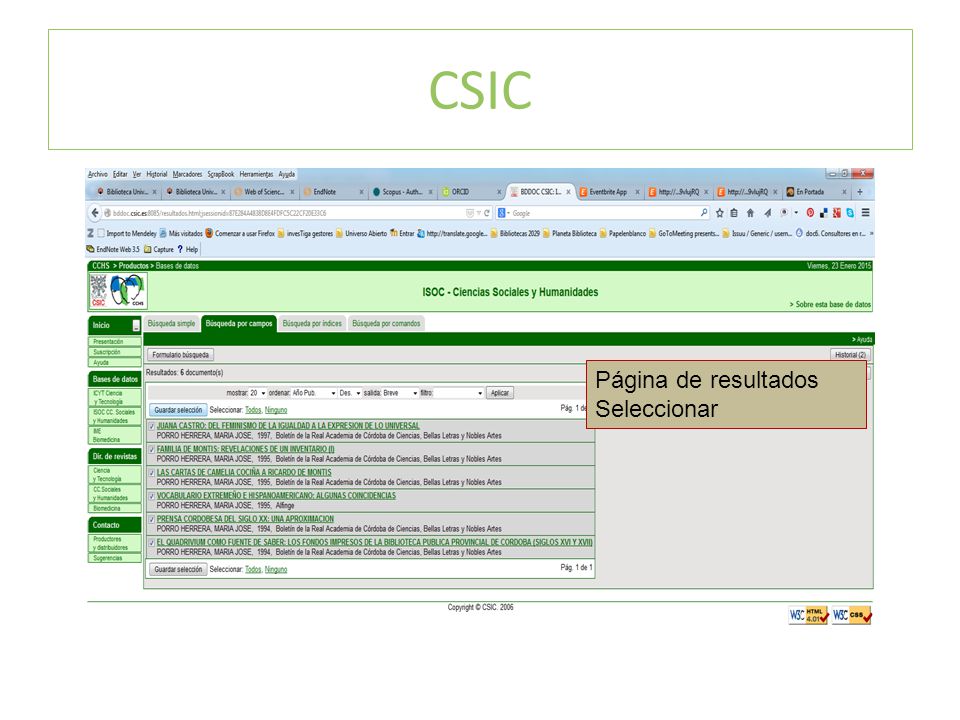Open the Des. sort direction dropdown
Viewport: 960px width, 720px height.
[x=350, y=393]
